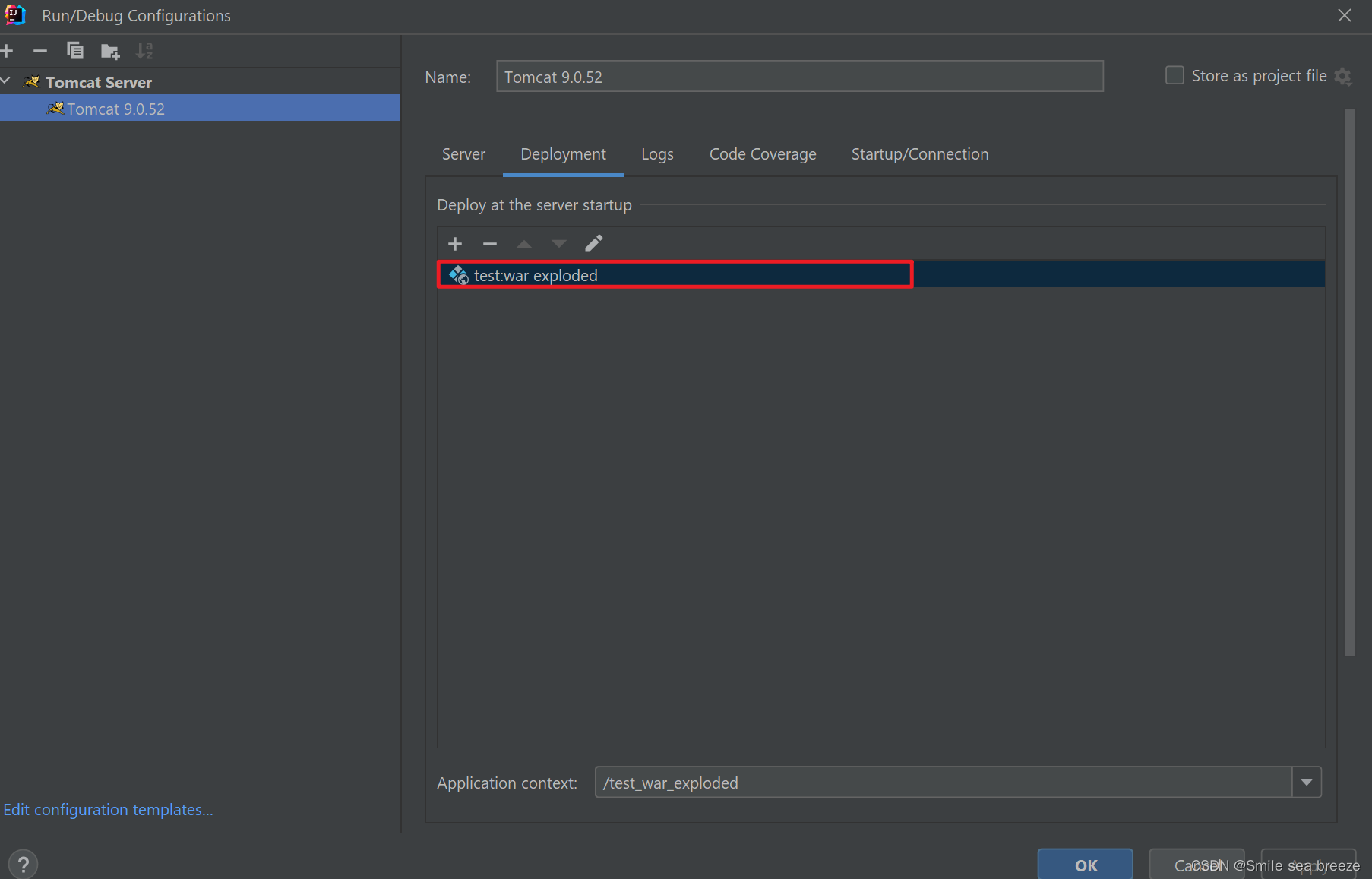Sort configurations alphabetically
This screenshot has height=879, width=1372.
click(144, 51)
